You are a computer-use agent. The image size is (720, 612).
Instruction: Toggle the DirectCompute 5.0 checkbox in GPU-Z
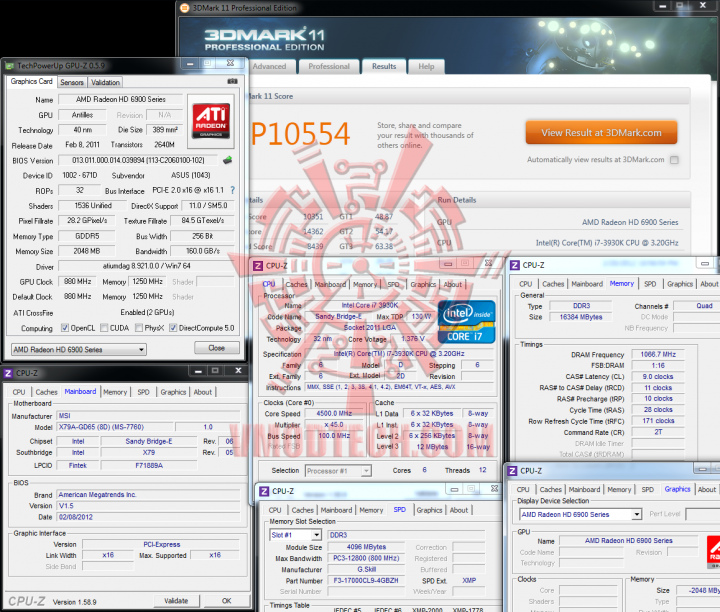(173, 328)
